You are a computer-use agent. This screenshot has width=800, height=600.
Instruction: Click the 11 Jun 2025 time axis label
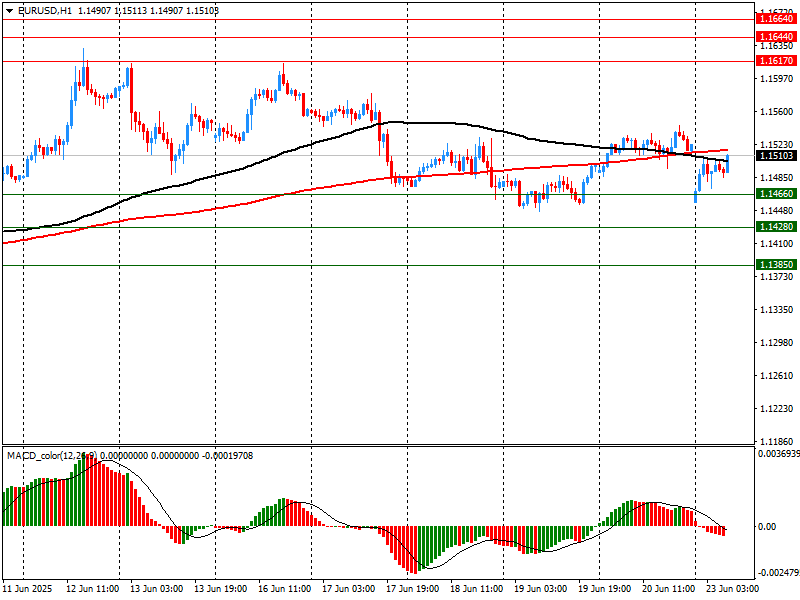click(29, 589)
